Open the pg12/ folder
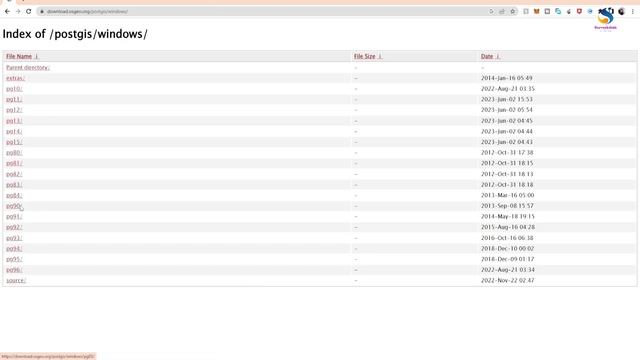Image resolution: width=640 pixels, height=360 pixels. click(14, 110)
